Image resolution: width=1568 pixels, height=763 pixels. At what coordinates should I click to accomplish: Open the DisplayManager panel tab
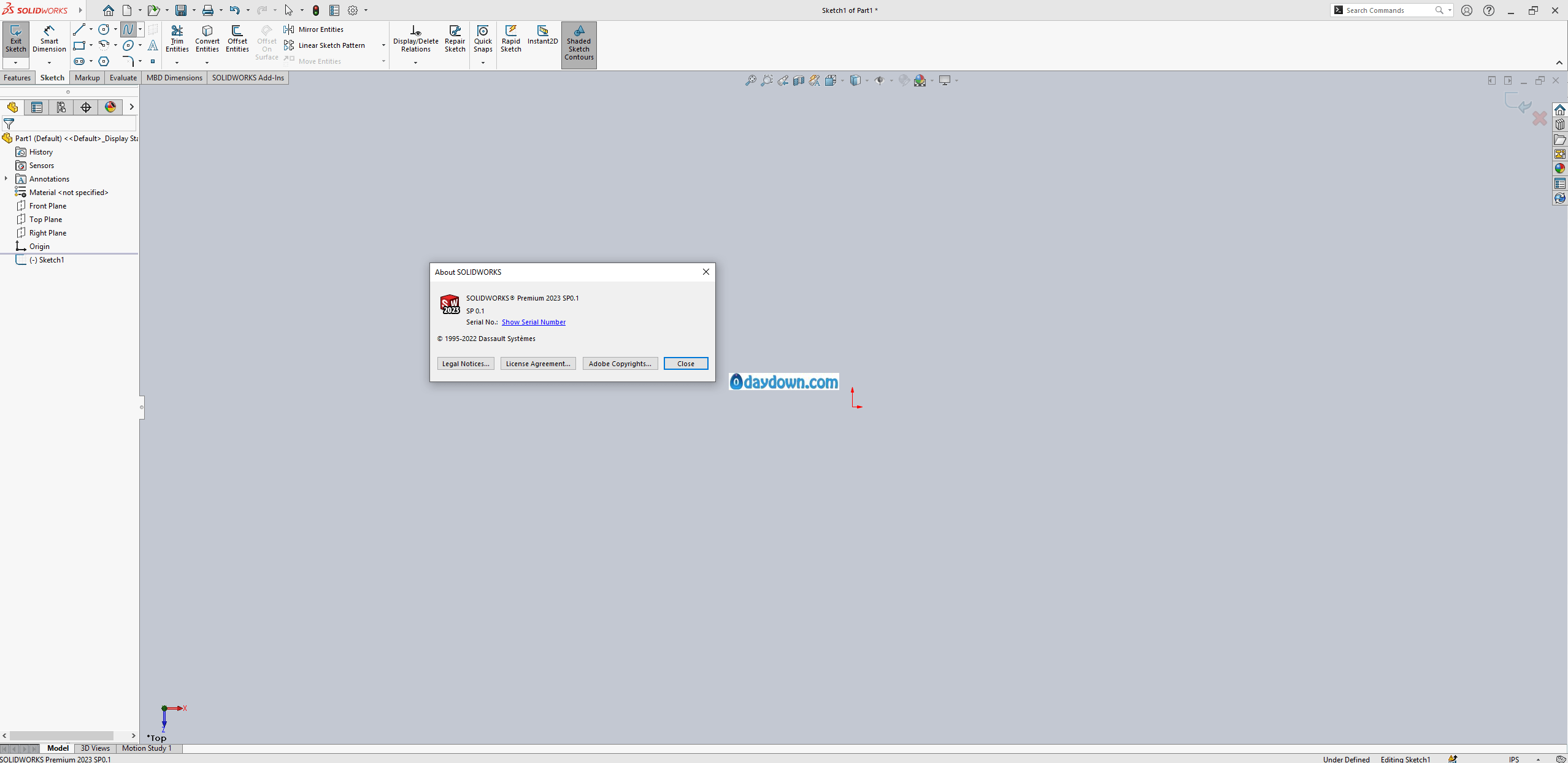point(110,107)
